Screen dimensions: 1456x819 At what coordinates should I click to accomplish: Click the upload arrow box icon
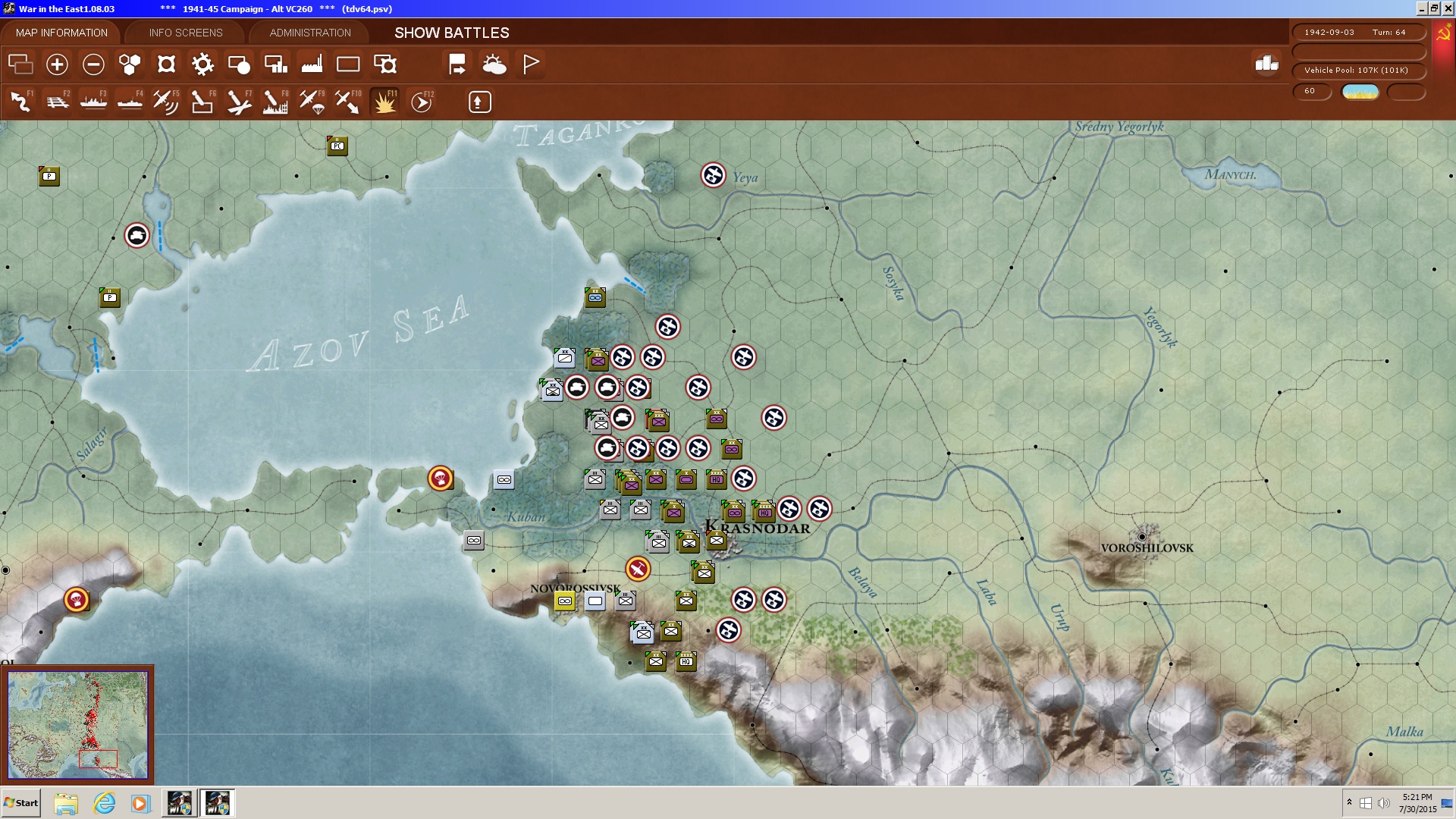point(479,102)
